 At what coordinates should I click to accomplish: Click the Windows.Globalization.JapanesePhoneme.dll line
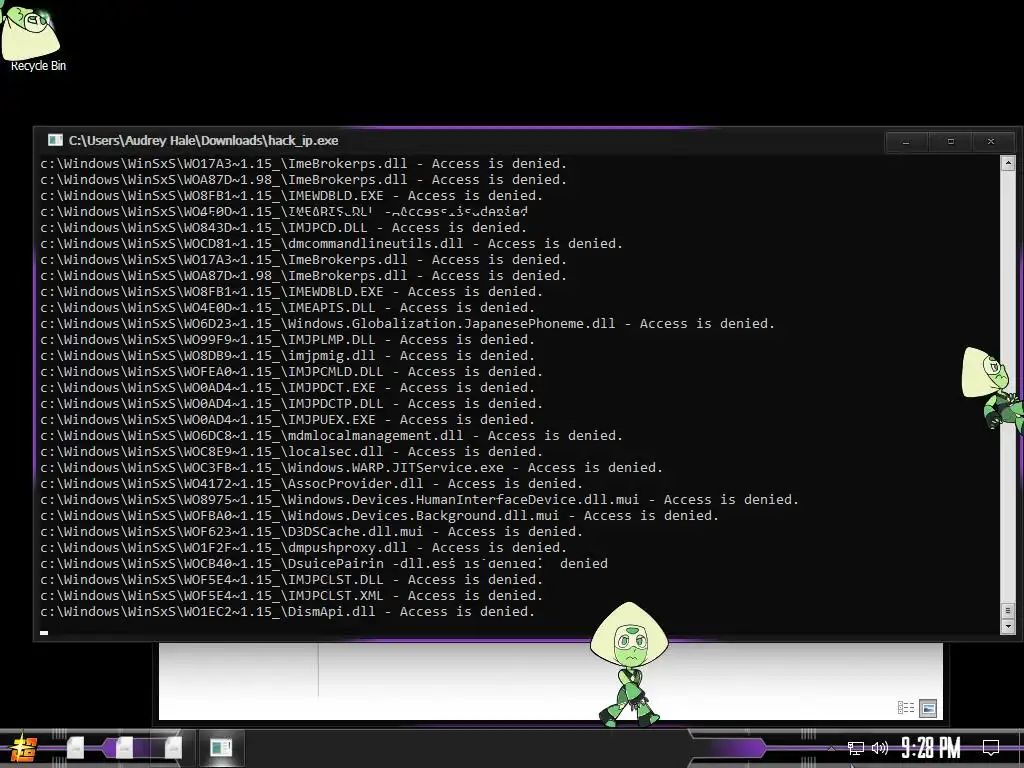[x=407, y=324]
